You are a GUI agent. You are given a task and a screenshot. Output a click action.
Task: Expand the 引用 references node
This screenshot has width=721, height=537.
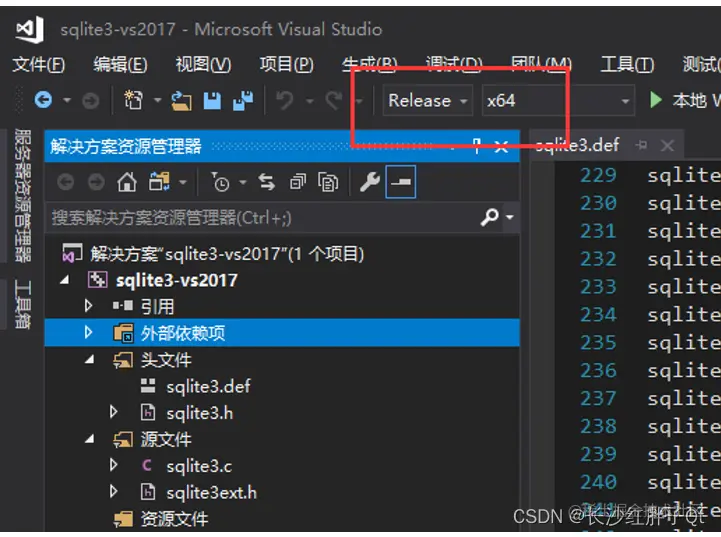(89, 306)
